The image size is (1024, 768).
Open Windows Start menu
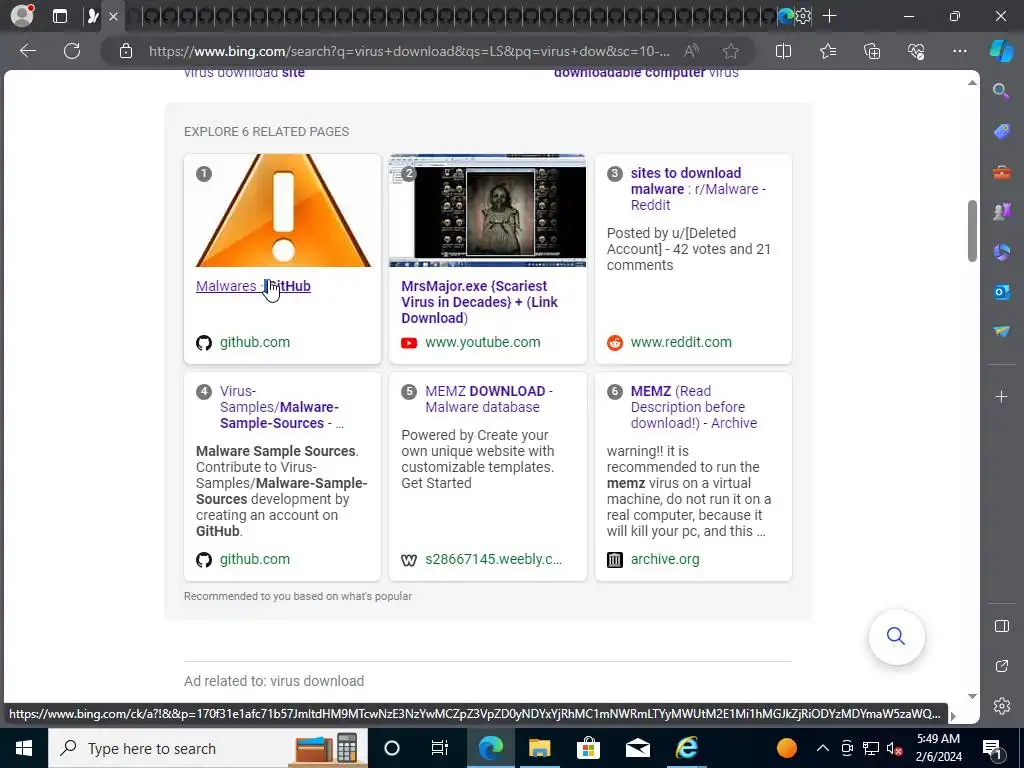(x=24, y=748)
